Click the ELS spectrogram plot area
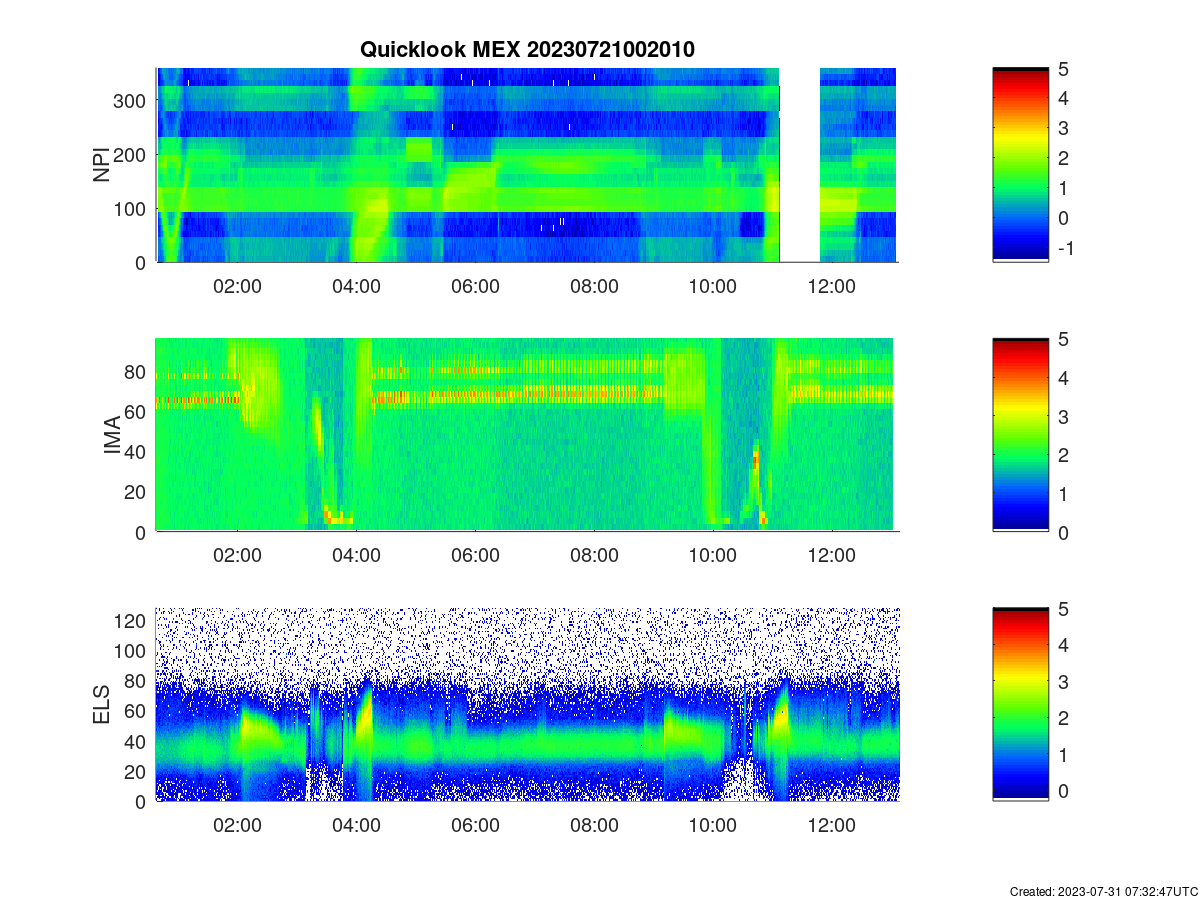Screen dimensions: 1200x900 526,704
